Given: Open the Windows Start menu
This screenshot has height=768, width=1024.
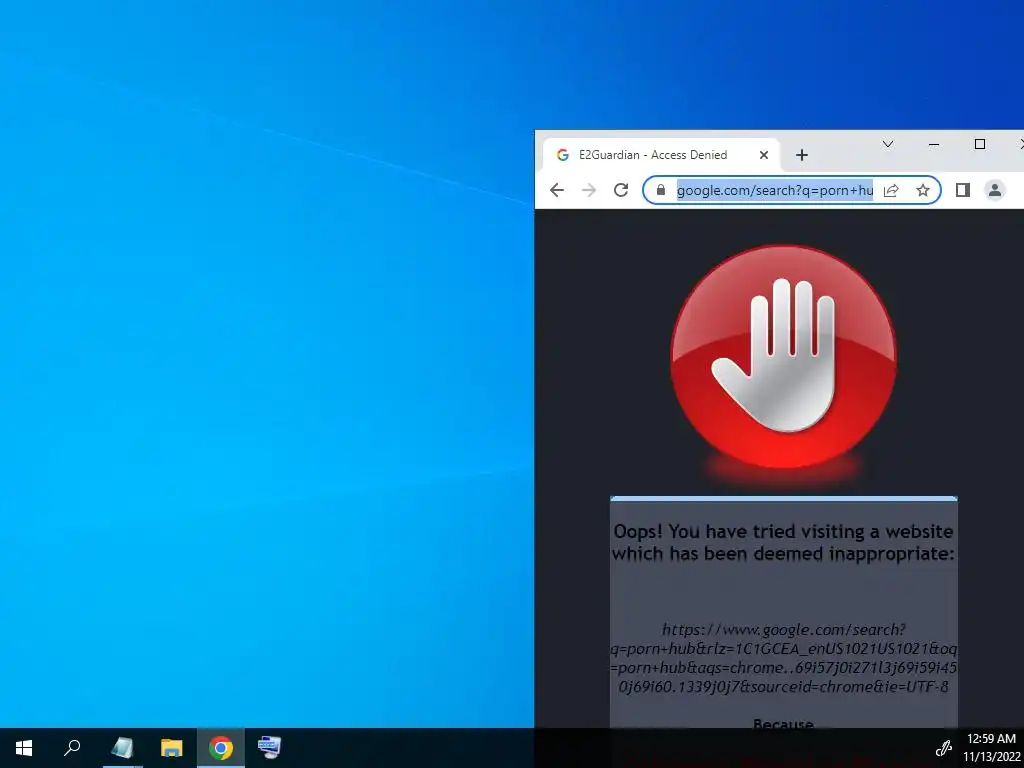Looking at the screenshot, I should tap(24, 748).
